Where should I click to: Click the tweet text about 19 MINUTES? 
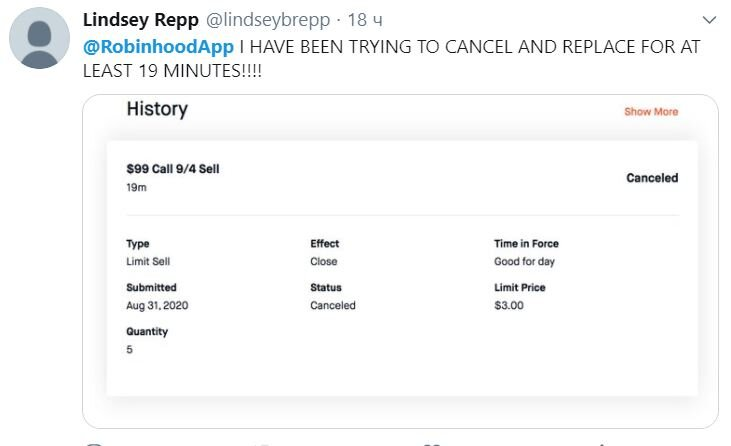tap(392, 59)
